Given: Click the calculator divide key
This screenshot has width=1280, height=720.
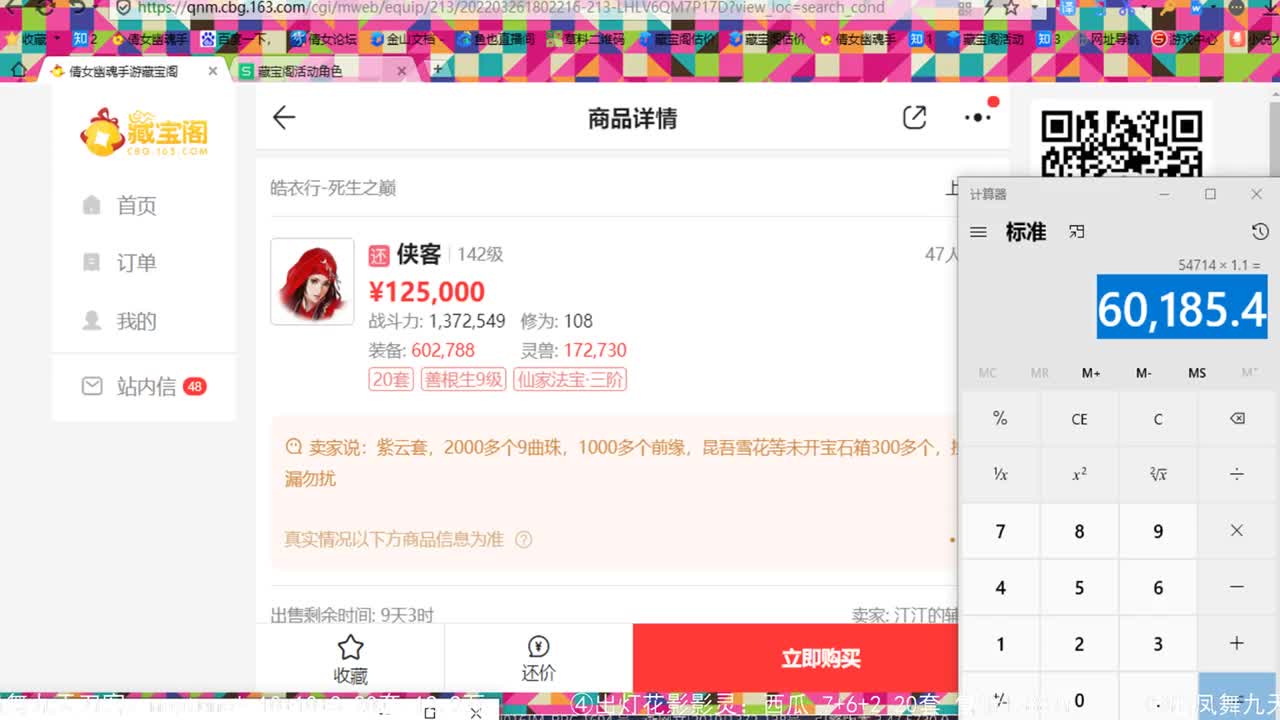Looking at the screenshot, I should click(x=1237, y=474).
